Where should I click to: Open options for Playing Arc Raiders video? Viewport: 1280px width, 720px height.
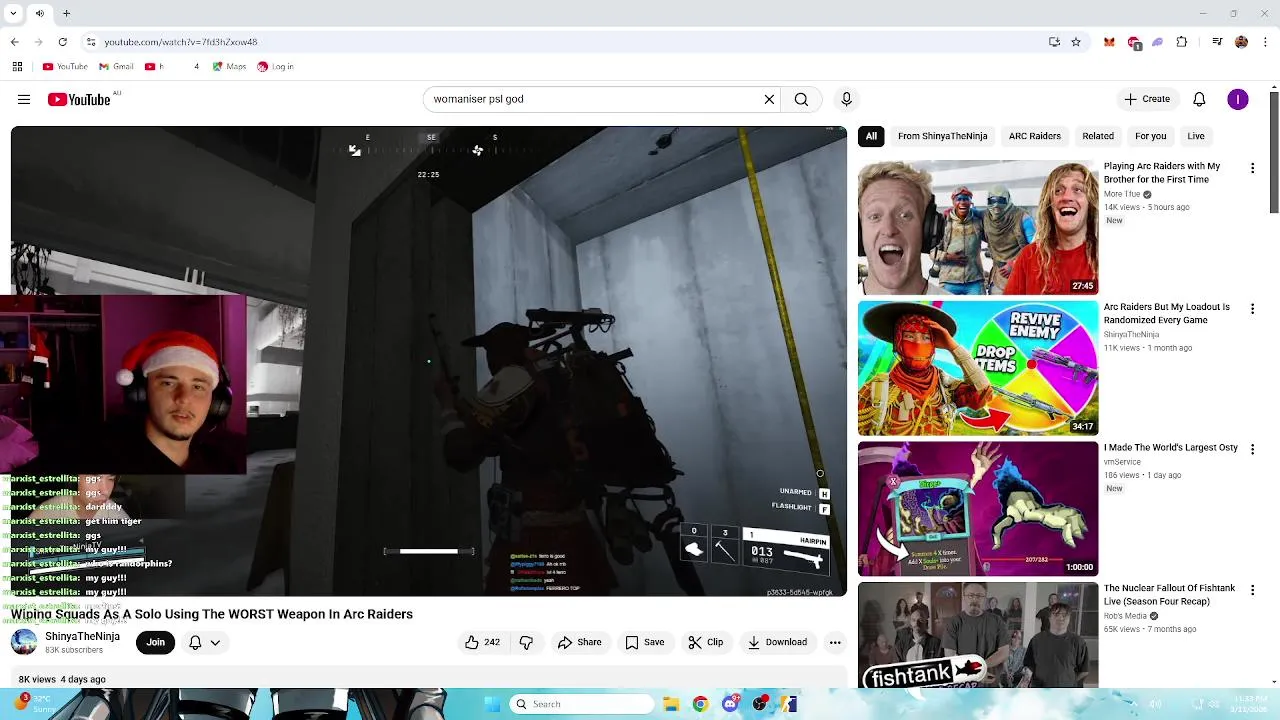point(1252,168)
